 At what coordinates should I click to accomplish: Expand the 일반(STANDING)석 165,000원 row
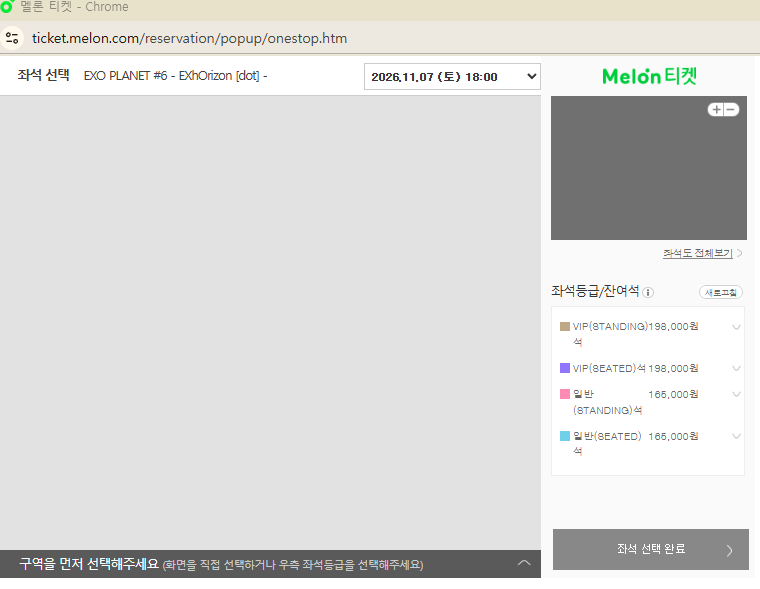[x=736, y=394]
